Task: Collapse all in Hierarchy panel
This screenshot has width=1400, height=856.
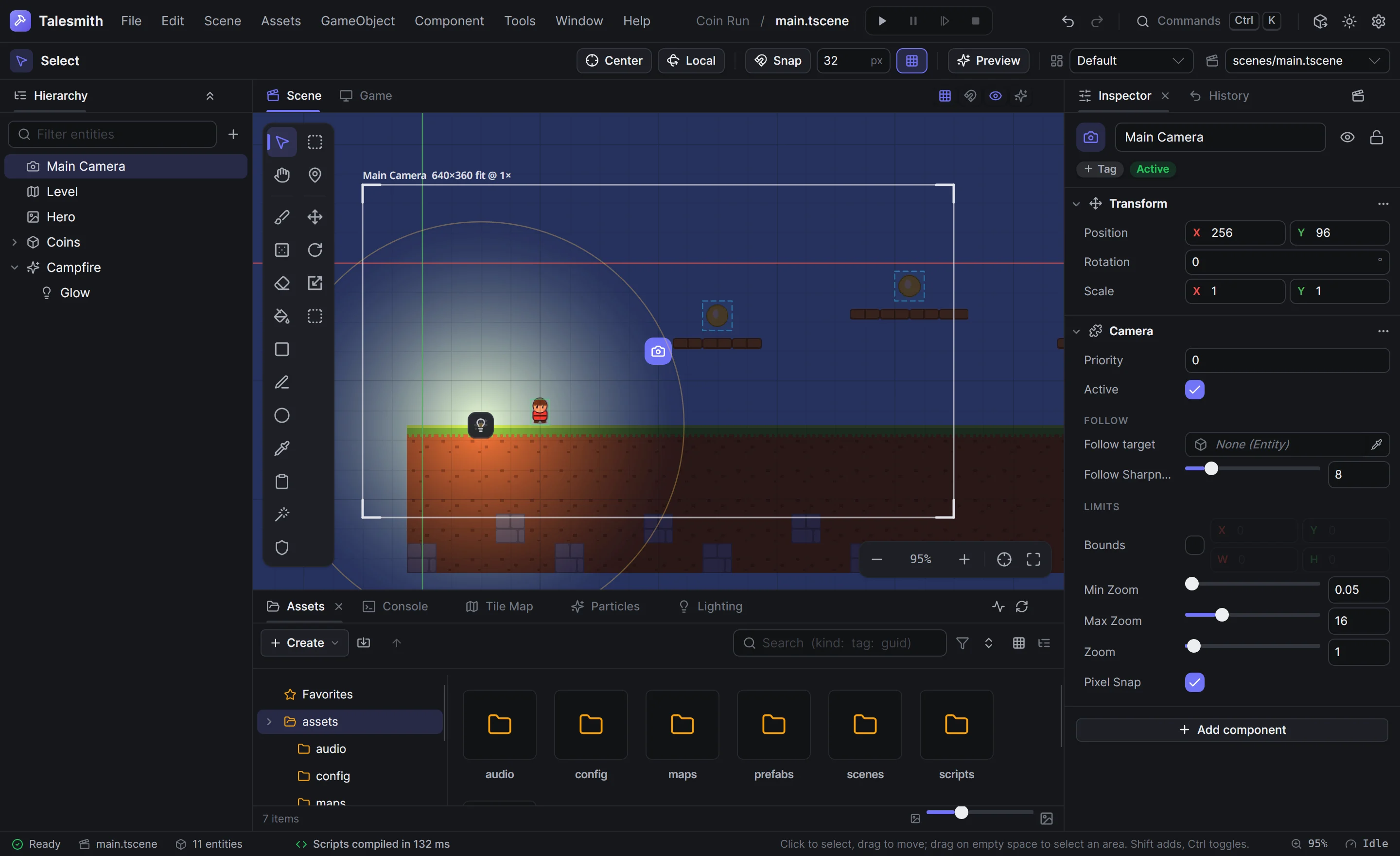Action: coord(210,95)
